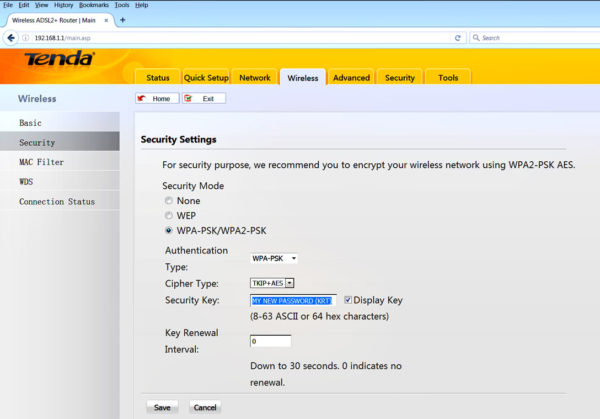Click the browser back arrow button
The width and height of the screenshot is (600, 419).
[12, 38]
